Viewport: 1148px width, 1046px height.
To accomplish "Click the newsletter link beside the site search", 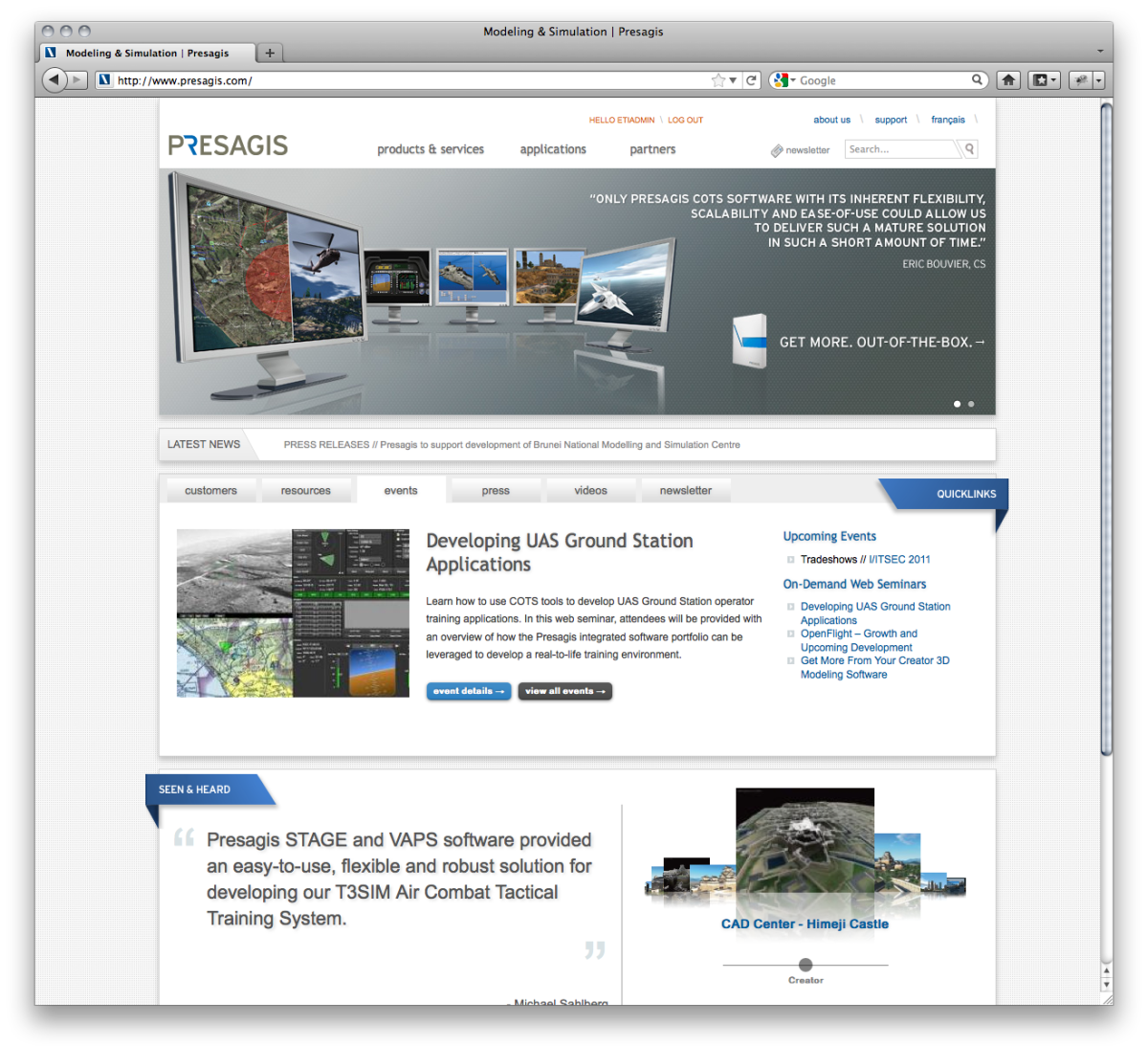I will pos(801,150).
